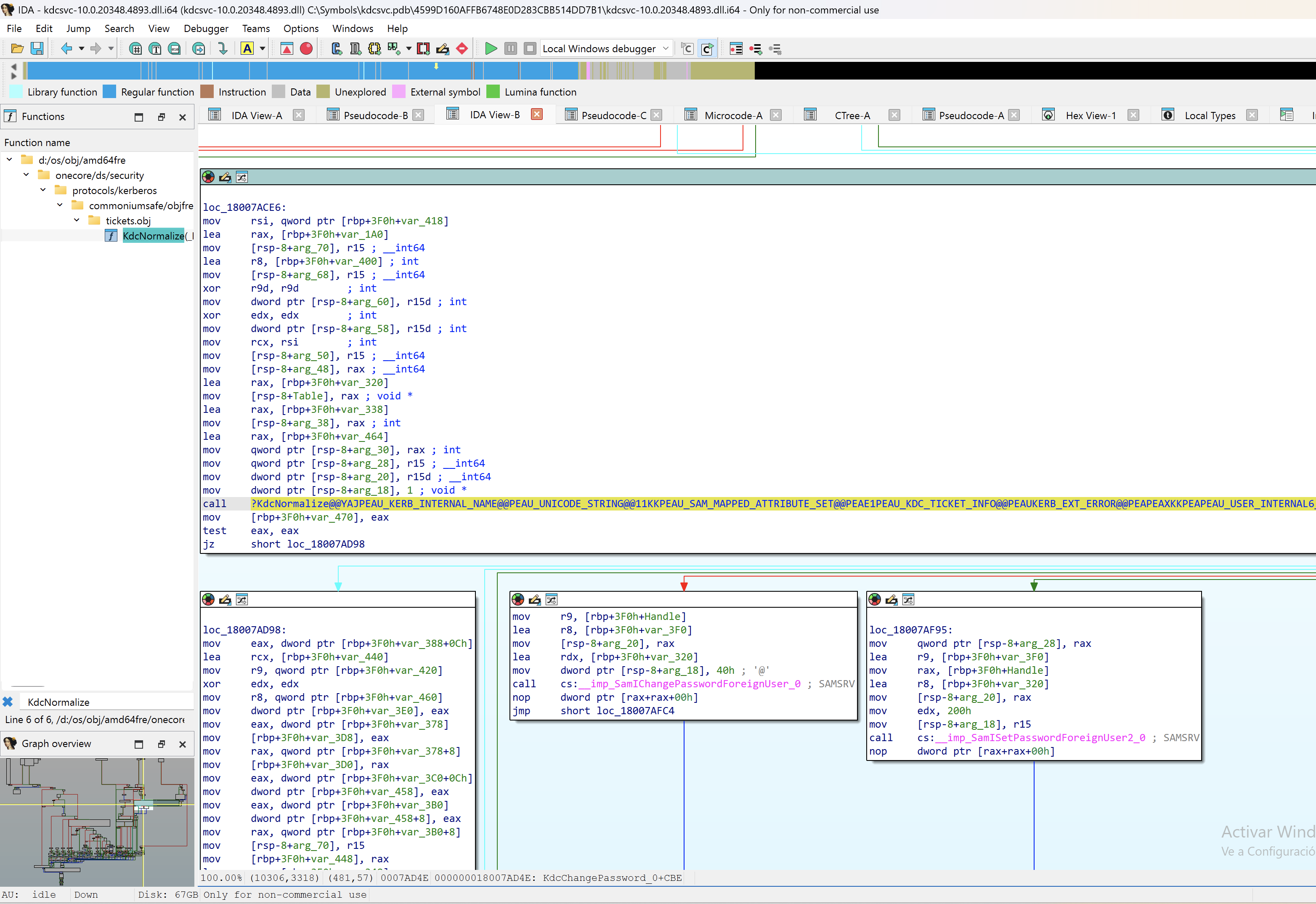Click the Library function color swatch

[x=16, y=92]
